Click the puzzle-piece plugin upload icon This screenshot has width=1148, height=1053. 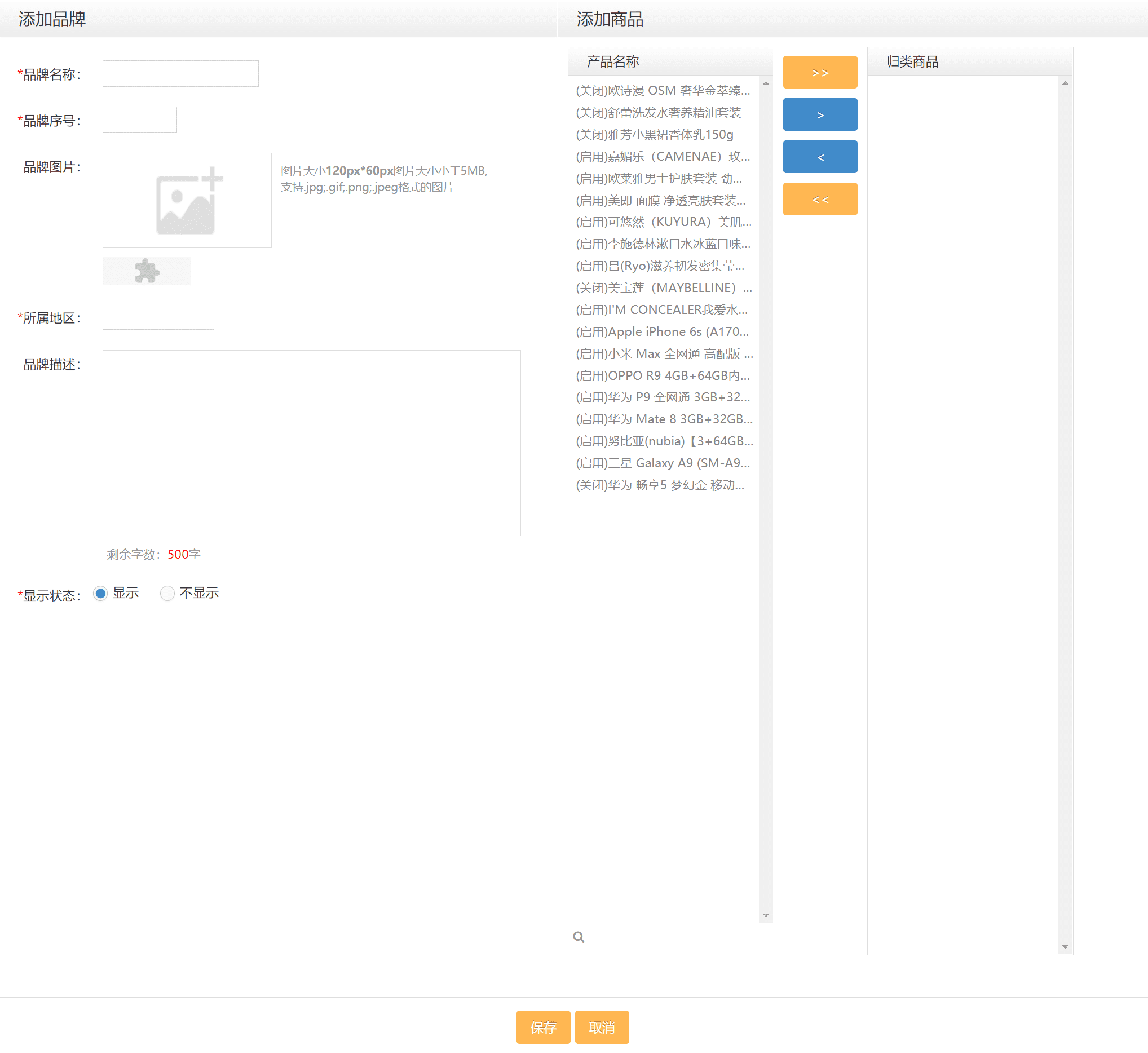[147, 271]
